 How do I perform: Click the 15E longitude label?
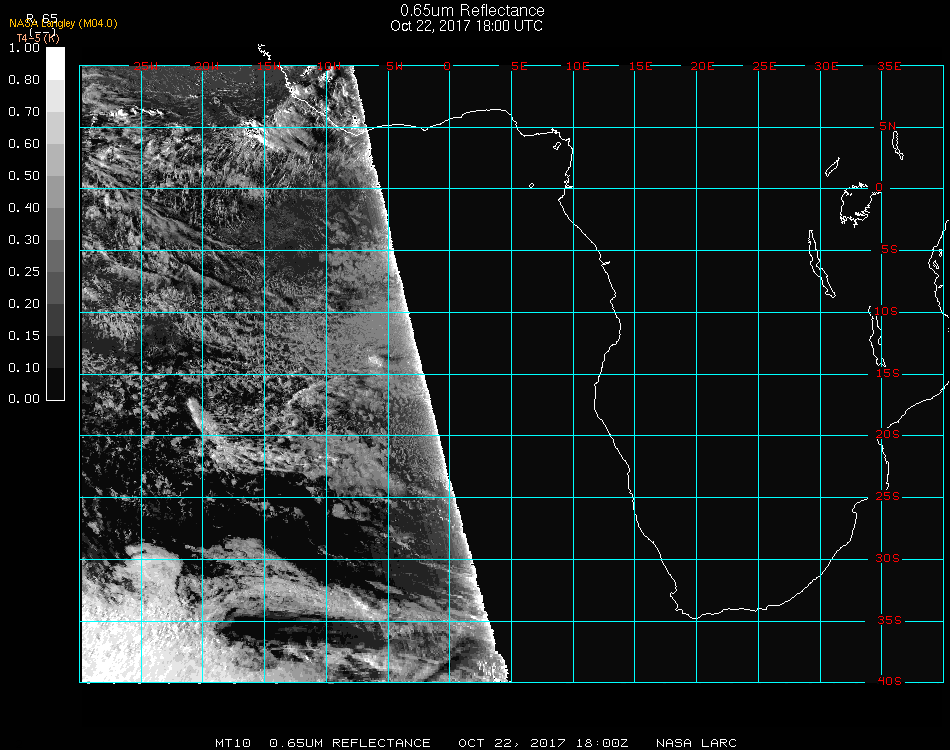(640, 66)
